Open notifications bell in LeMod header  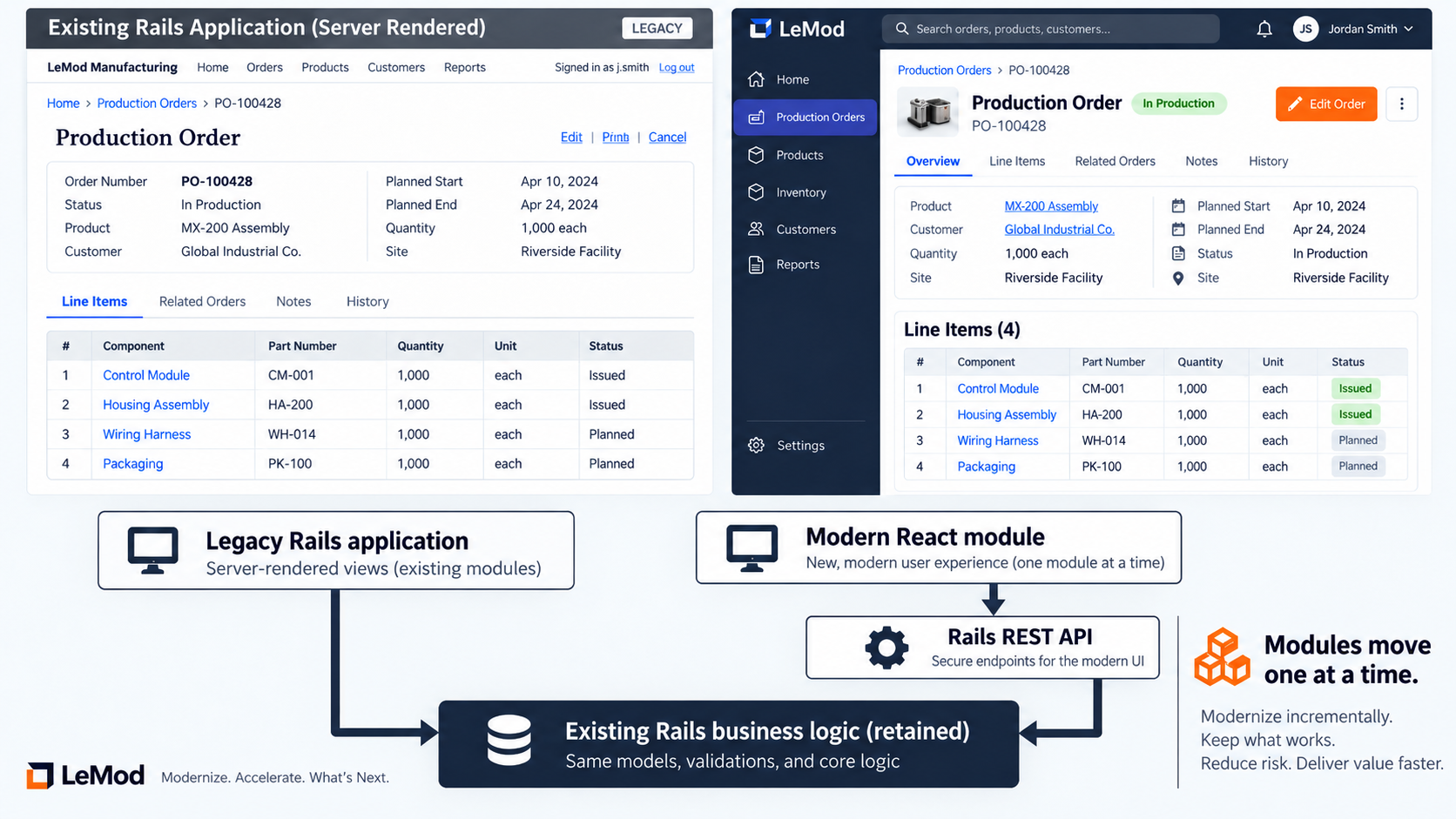(1264, 29)
